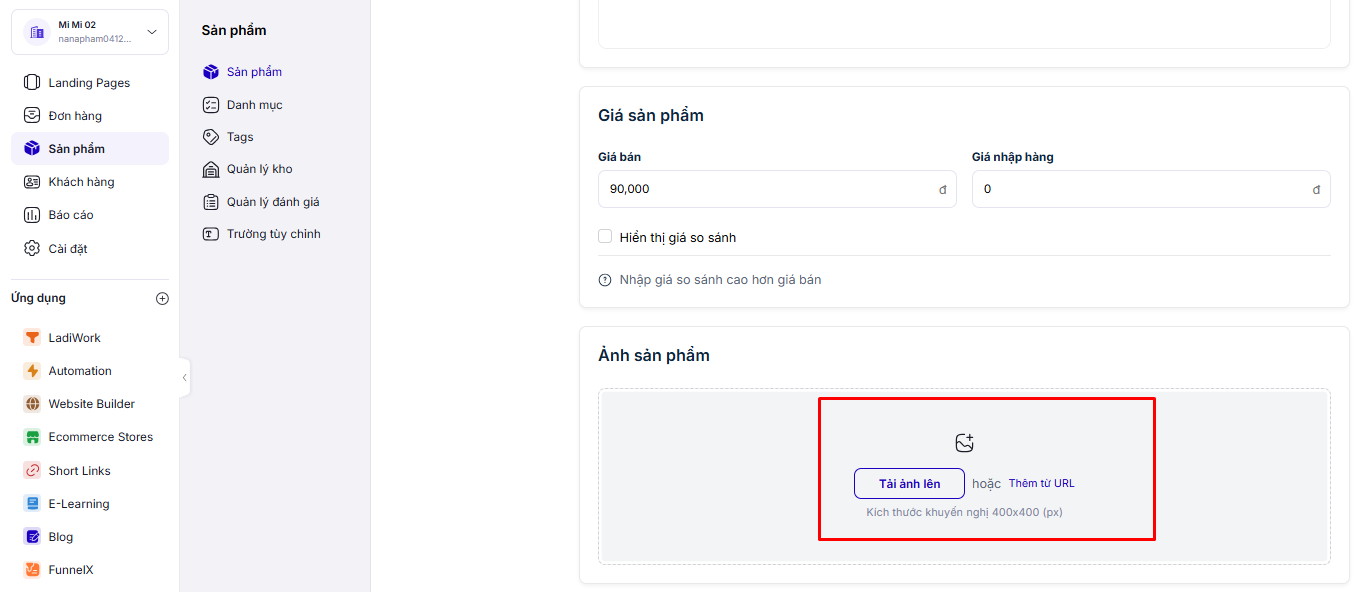Select the Khách hàng customers icon

click(32, 182)
